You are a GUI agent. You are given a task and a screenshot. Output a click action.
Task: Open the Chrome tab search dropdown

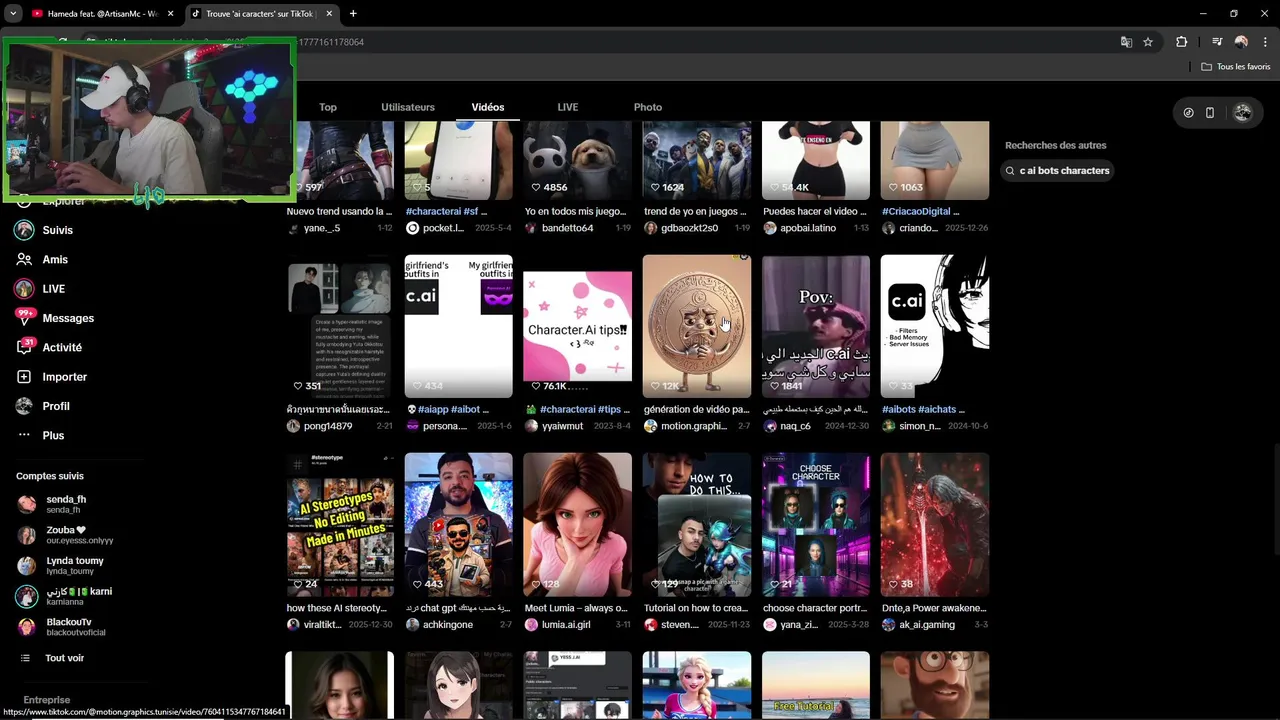point(13,14)
